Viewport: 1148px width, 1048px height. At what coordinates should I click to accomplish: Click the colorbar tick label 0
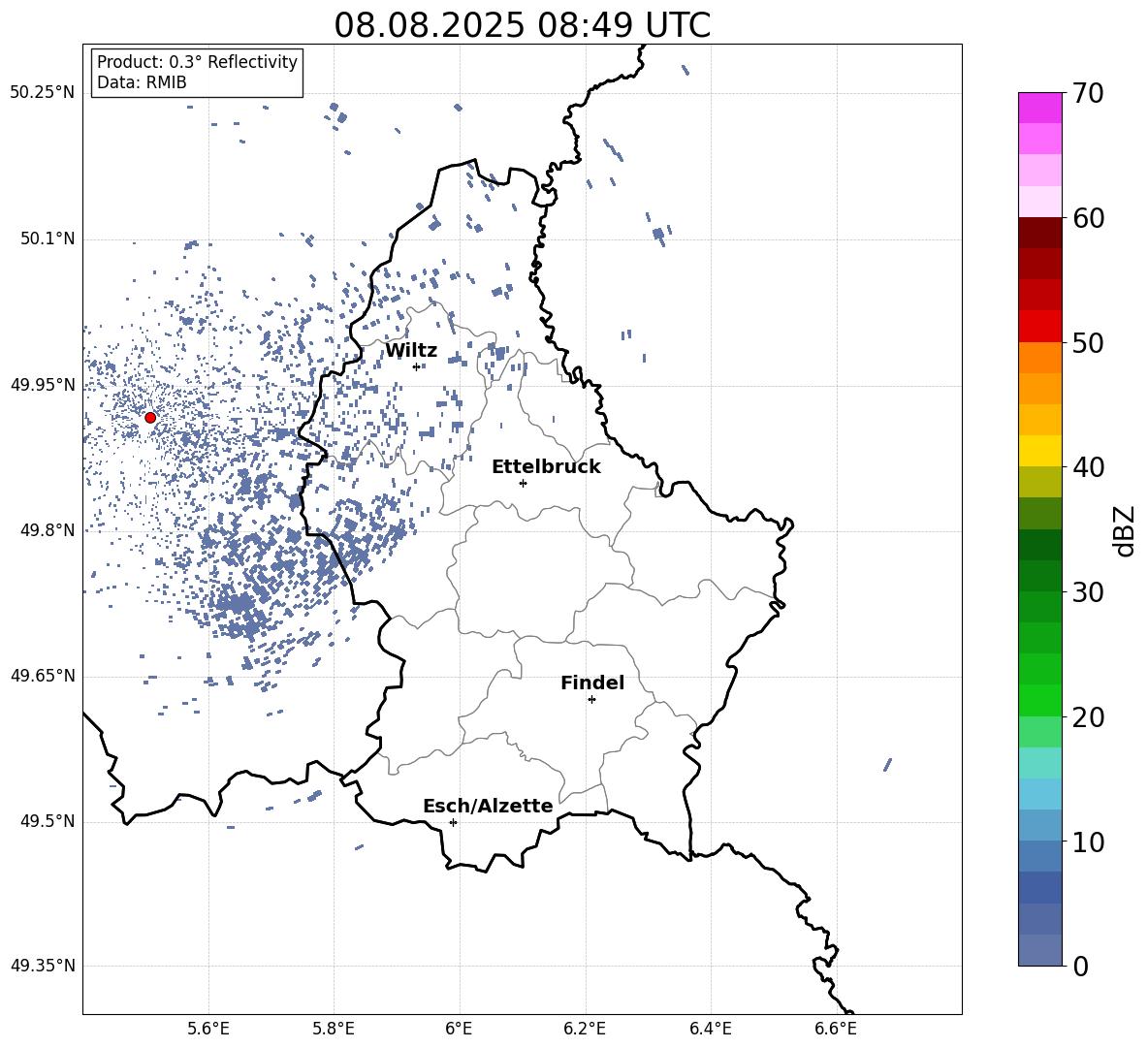1080,966
